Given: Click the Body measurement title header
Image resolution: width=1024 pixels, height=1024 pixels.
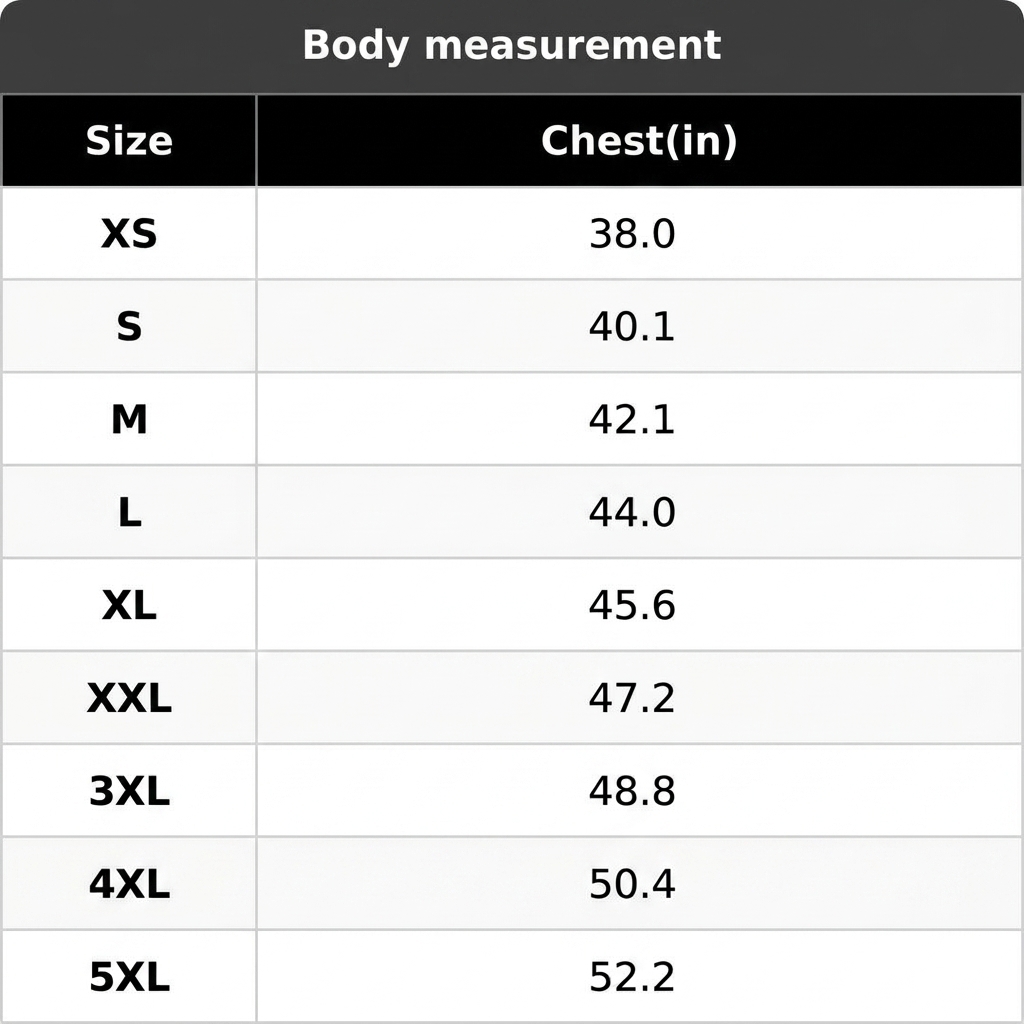Looking at the screenshot, I should [511, 45].
